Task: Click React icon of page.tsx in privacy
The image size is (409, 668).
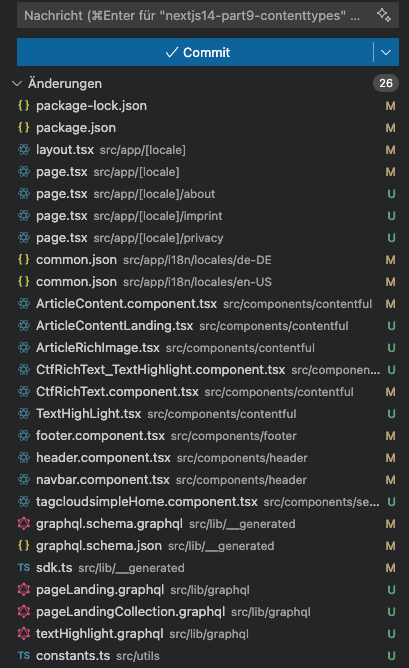Action: tap(24, 238)
